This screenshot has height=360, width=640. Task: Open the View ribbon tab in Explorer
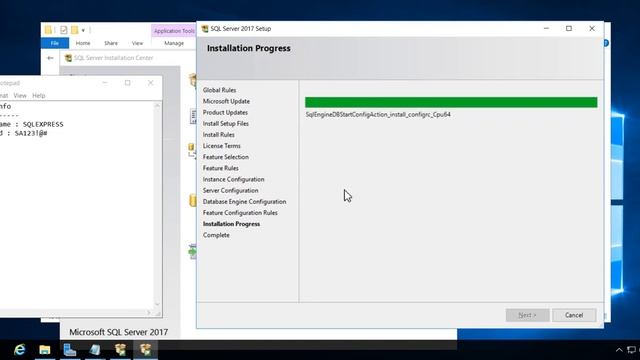click(137, 43)
